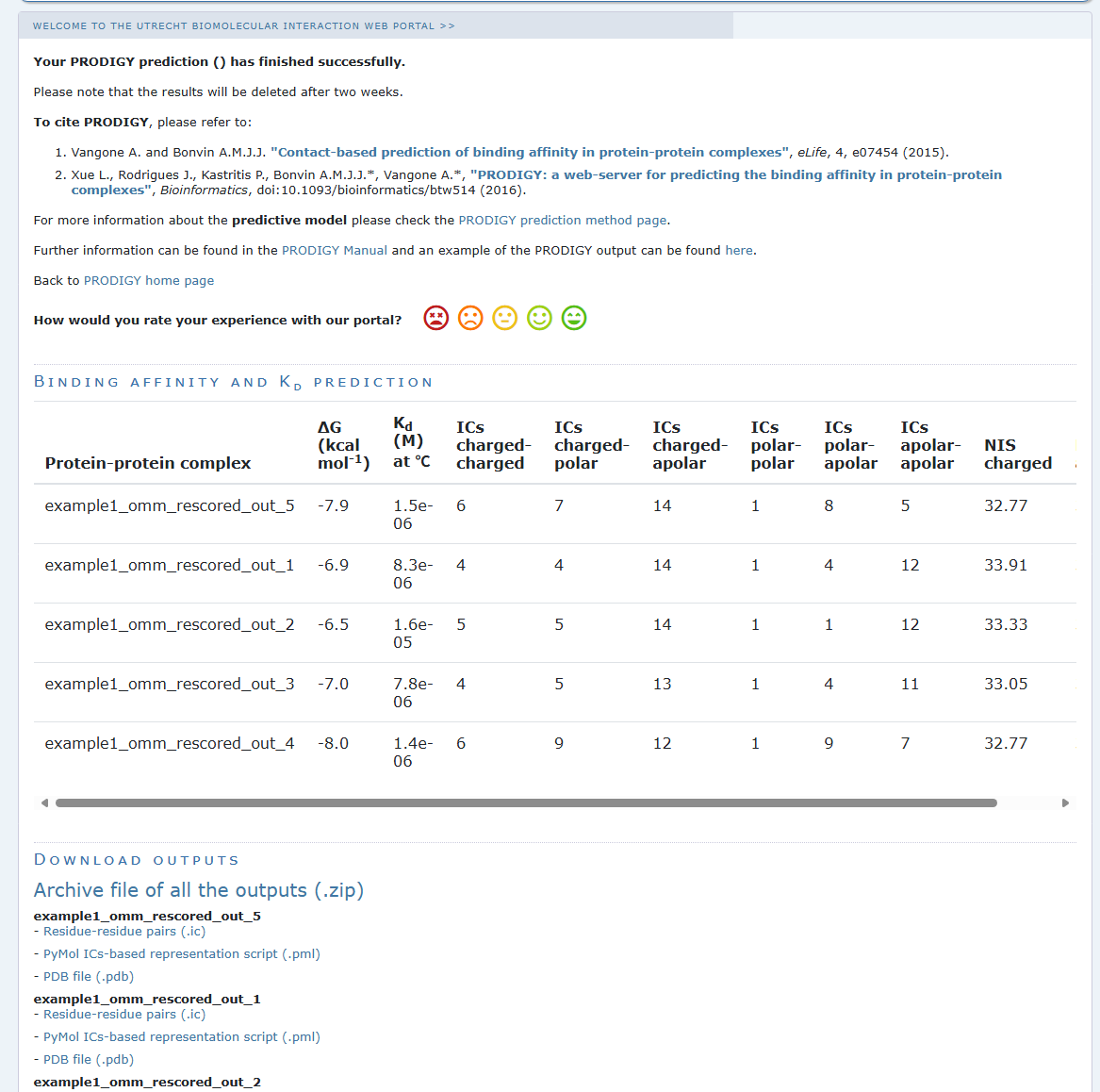The image size is (1100, 1092).
Task: Select the example1_omm_rescored_out_2 row name
Action: click(170, 624)
